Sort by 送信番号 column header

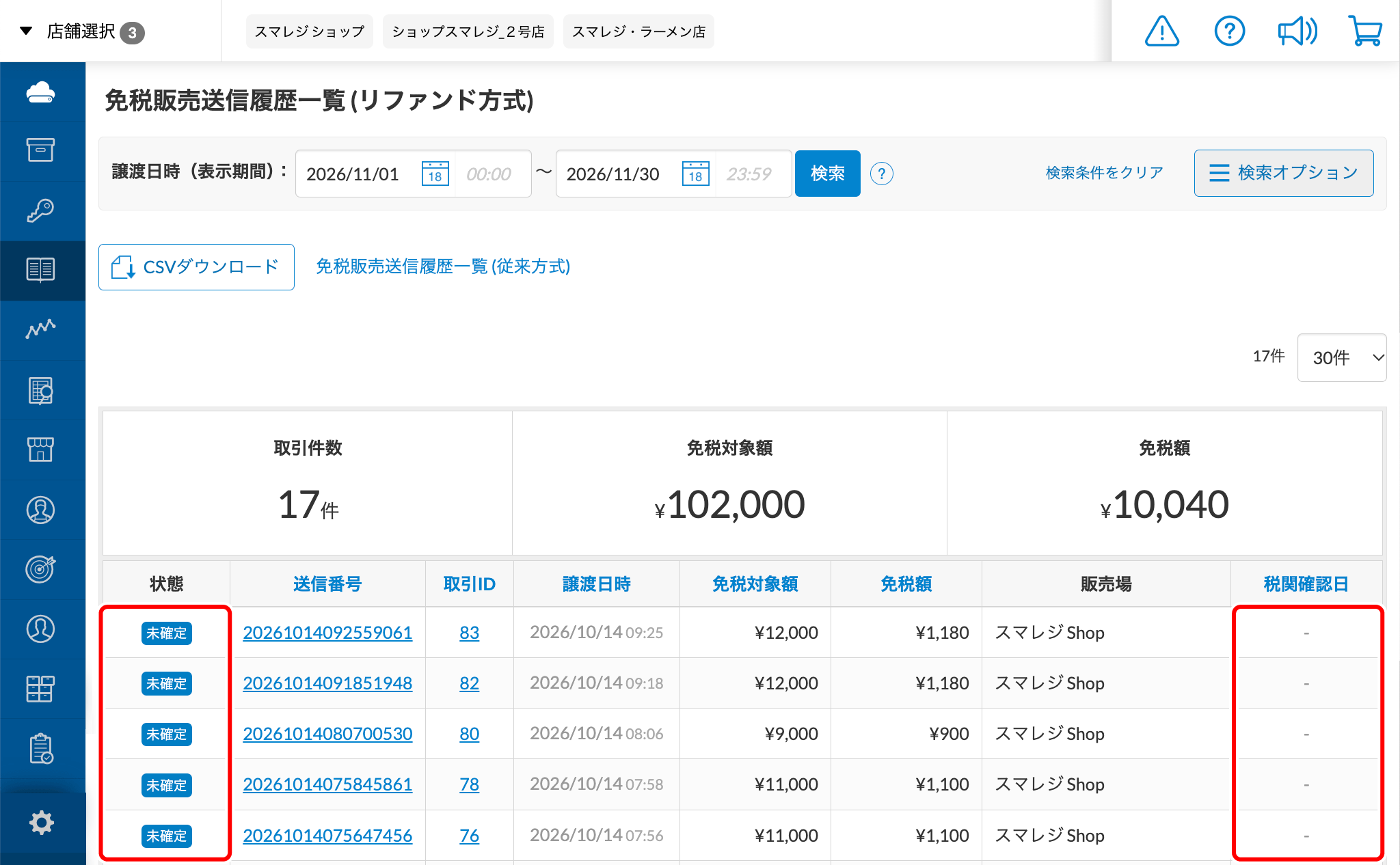point(327,584)
